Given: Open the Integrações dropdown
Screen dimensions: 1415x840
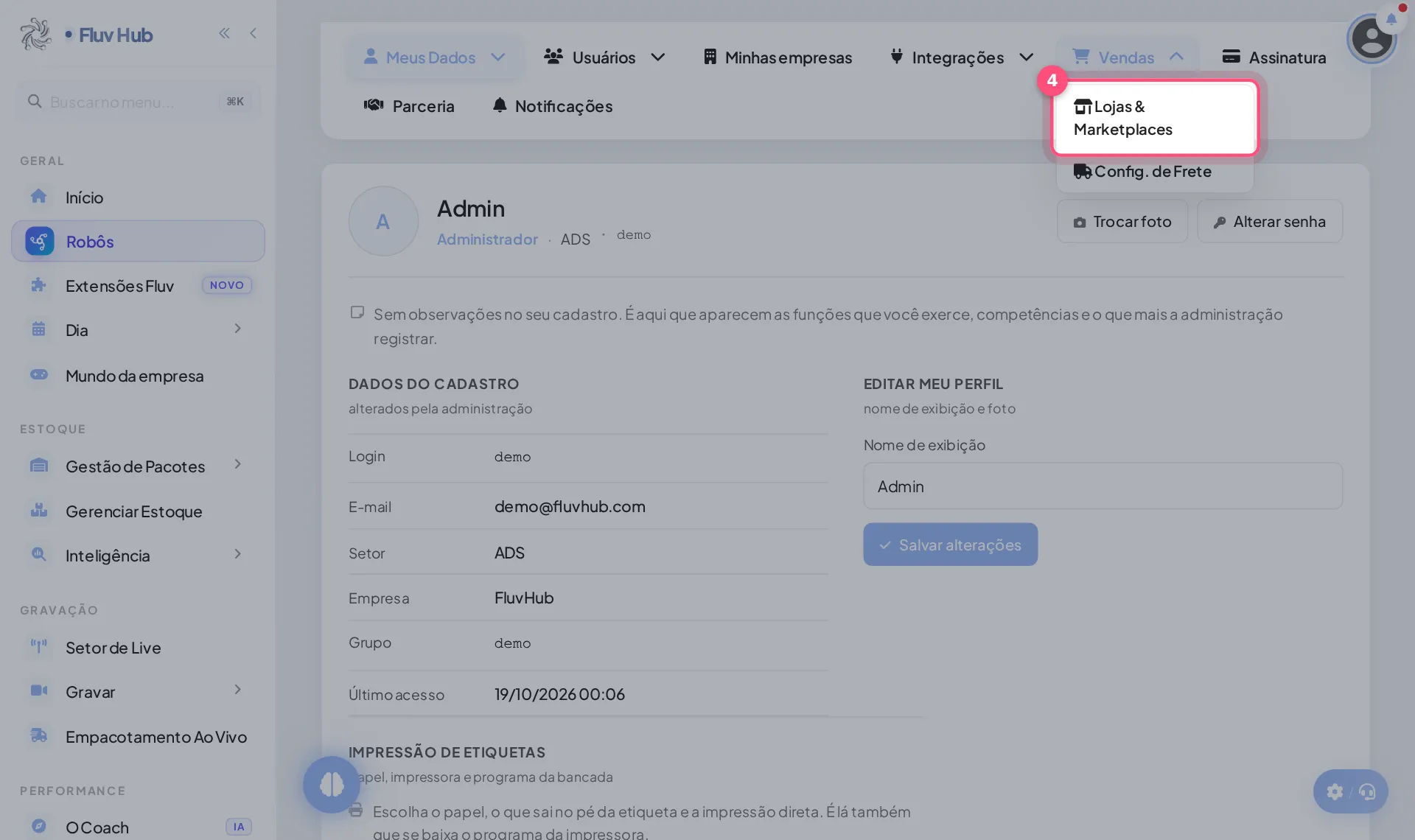Looking at the screenshot, I should (961, 57).
